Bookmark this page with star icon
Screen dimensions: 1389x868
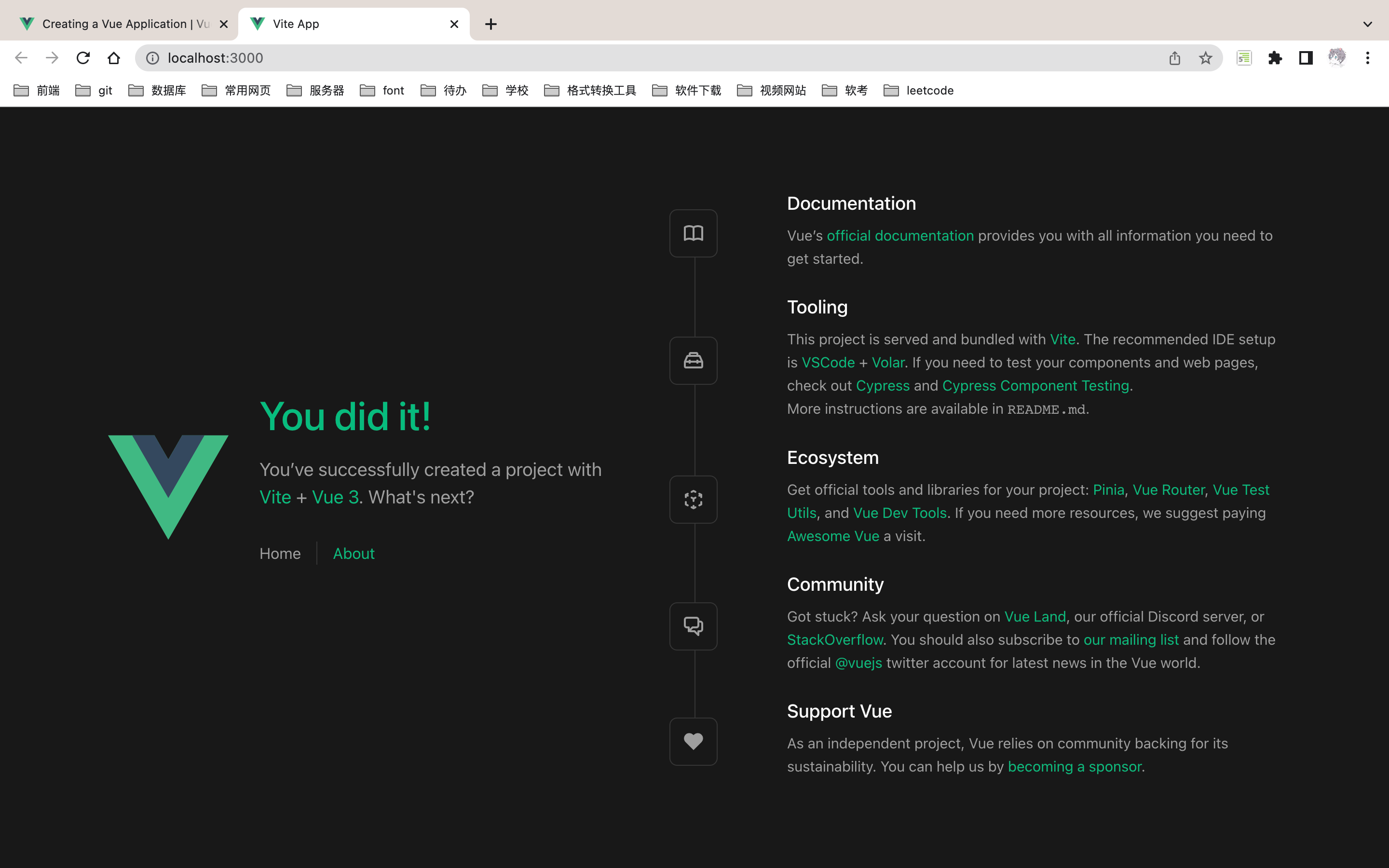[x=1205, y=58]
